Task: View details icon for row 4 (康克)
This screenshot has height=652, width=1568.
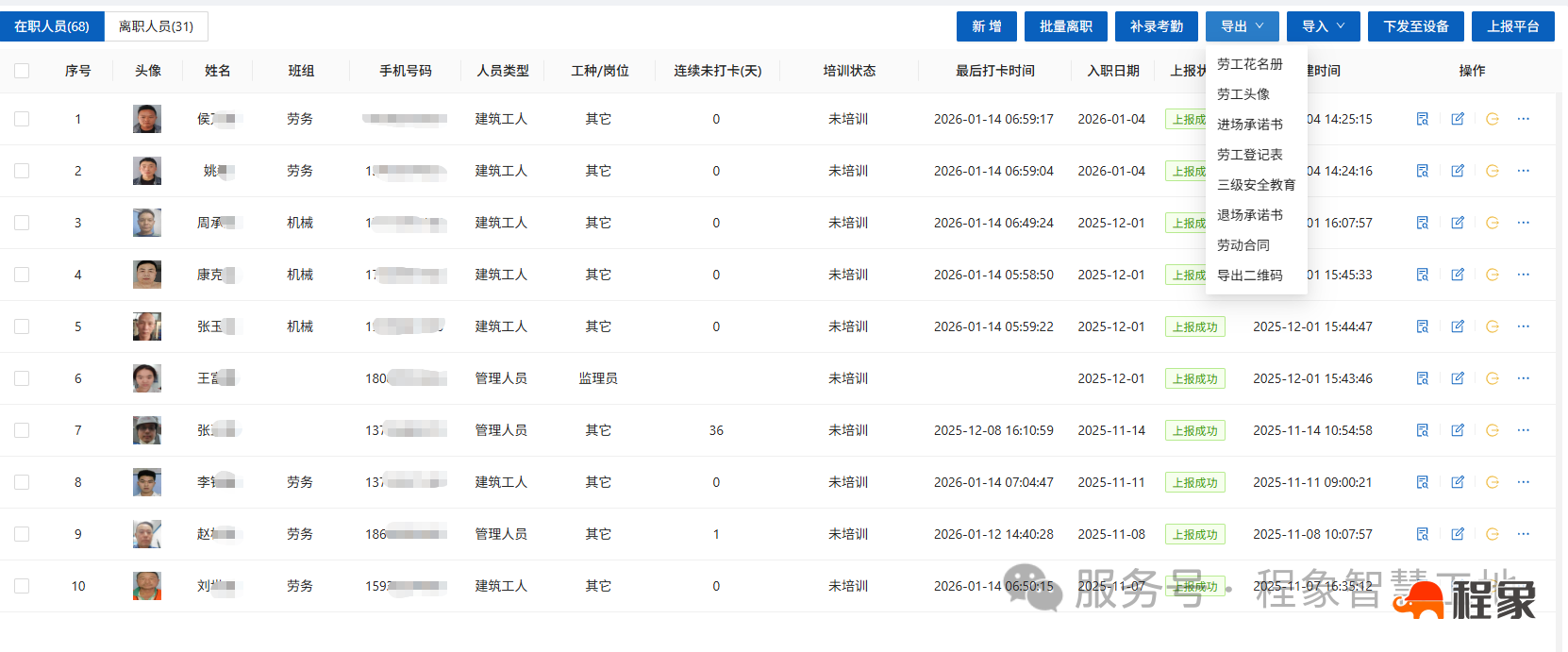Action: (x=1423, y=275)
